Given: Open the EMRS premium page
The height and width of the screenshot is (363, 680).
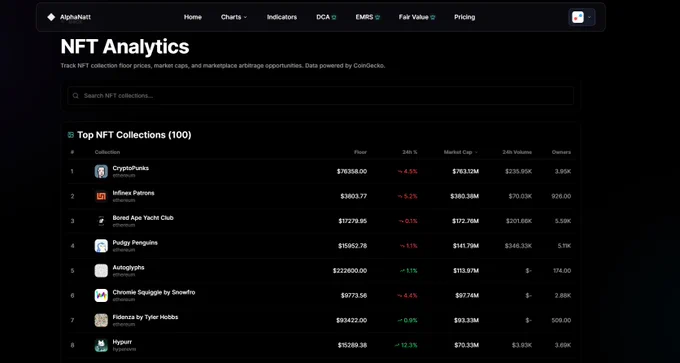Looking at the screenshot, I should pos(368,17).
